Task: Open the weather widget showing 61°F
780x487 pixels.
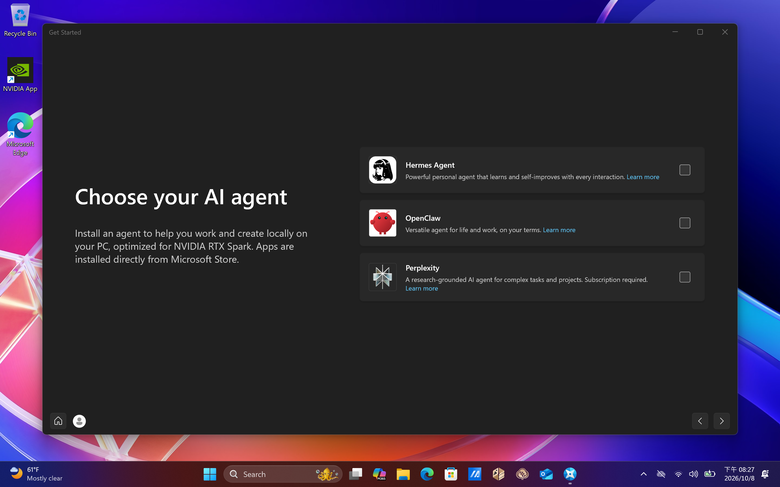Action: coord(36,474)
